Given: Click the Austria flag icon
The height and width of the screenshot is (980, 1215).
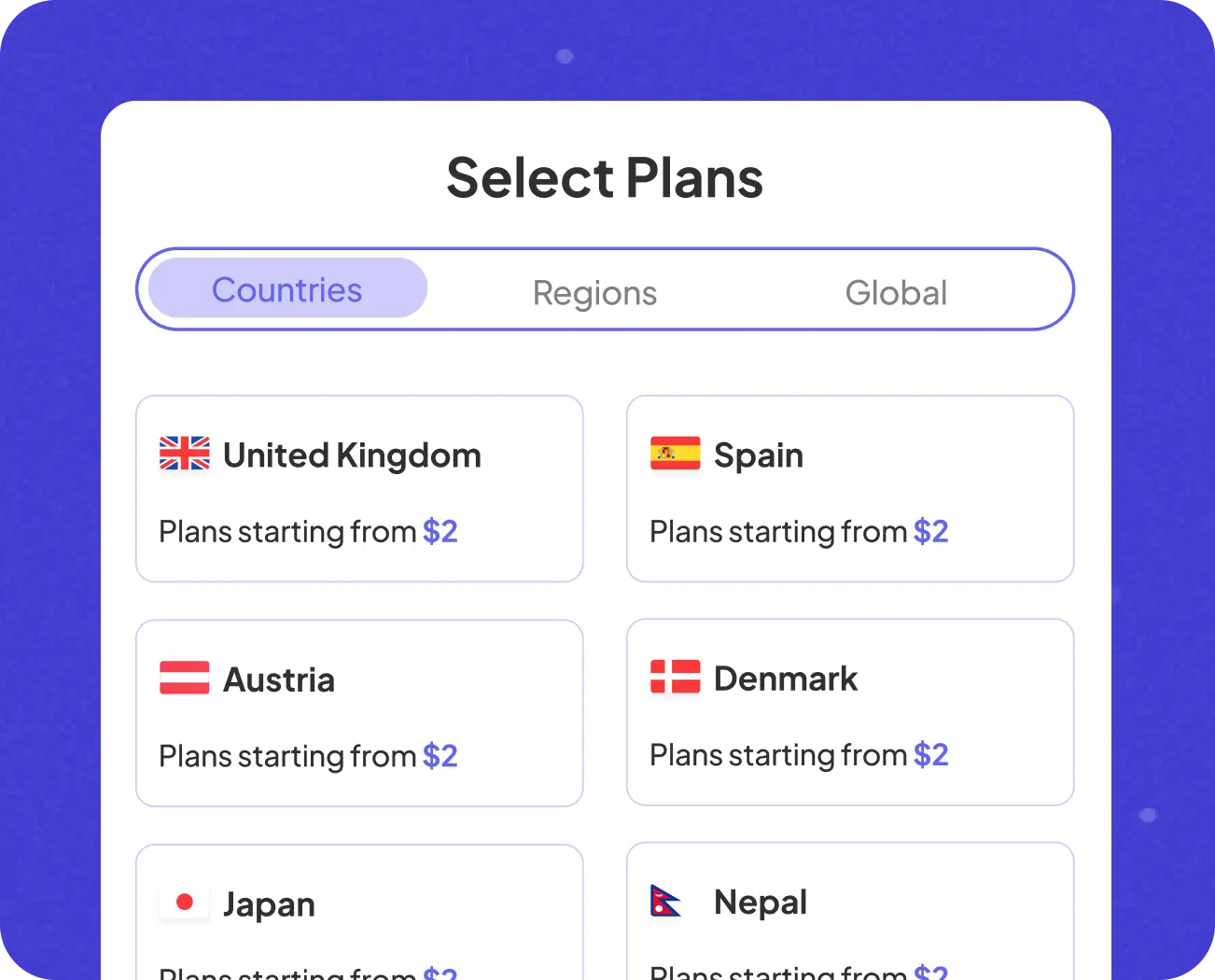Looking at the screenshot, I should (185, 678).
